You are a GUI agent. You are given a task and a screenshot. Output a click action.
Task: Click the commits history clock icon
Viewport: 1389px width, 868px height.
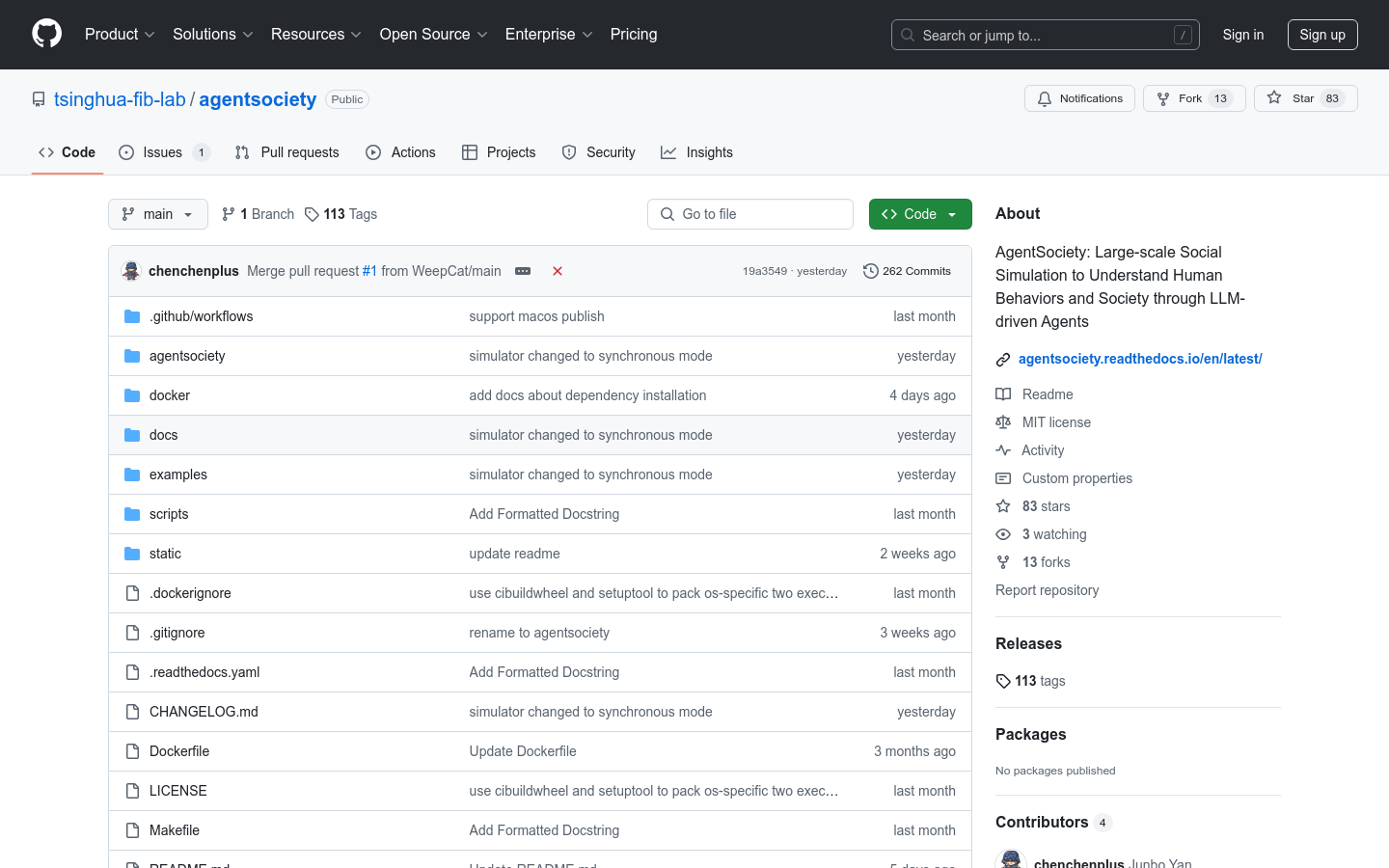[x=871, y=271]
